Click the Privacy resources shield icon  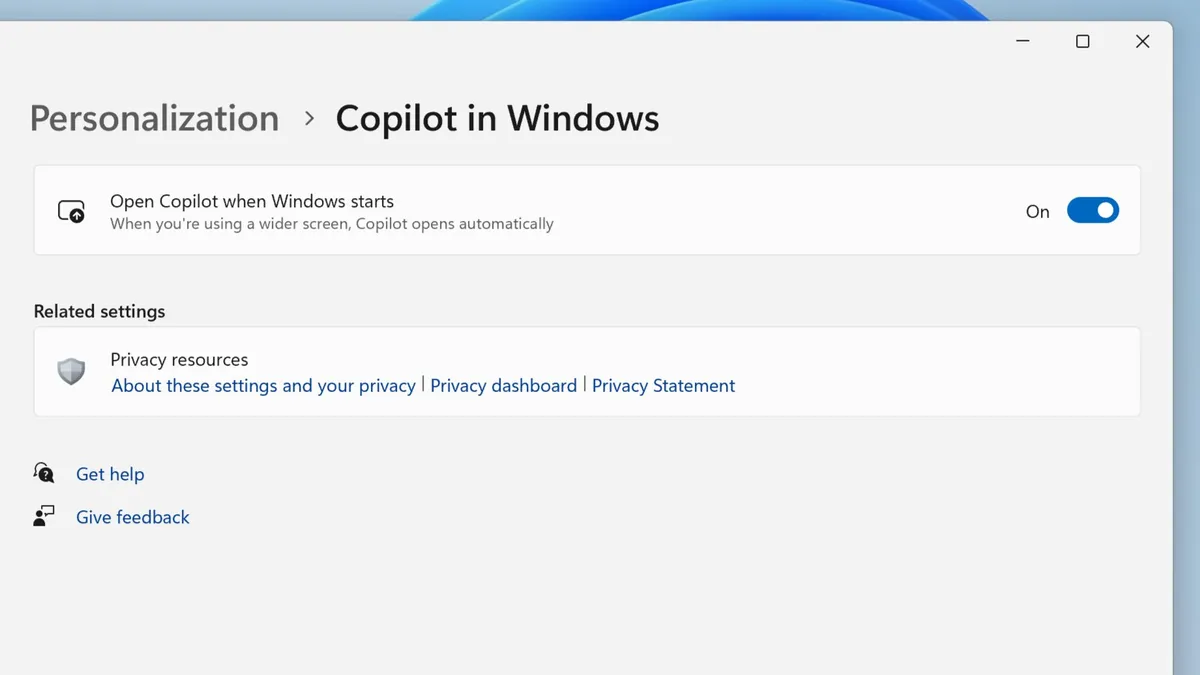click(71, 372)
